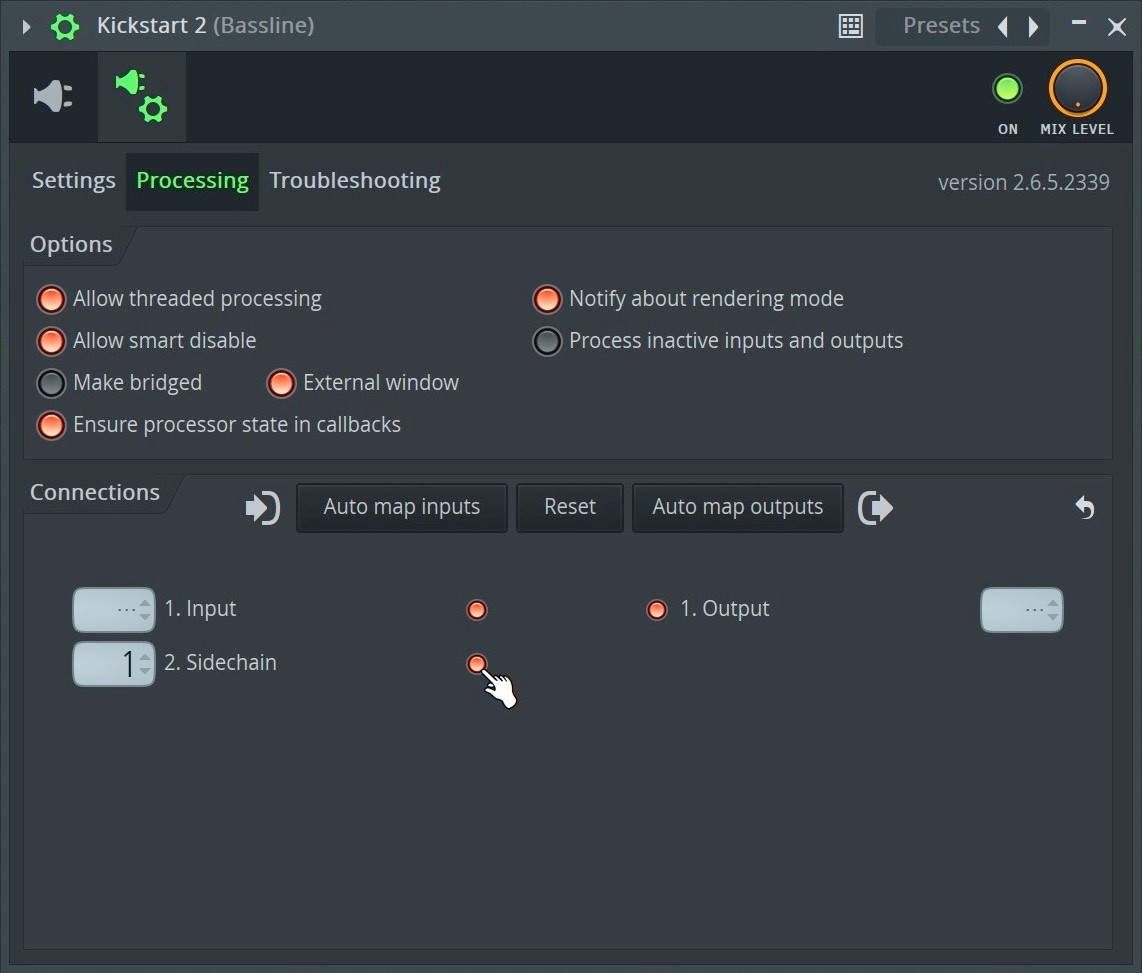This screenshot has width=1142, height=973.
Task: Toggle the green ON plugin switch
Action: coord(1007,90)
